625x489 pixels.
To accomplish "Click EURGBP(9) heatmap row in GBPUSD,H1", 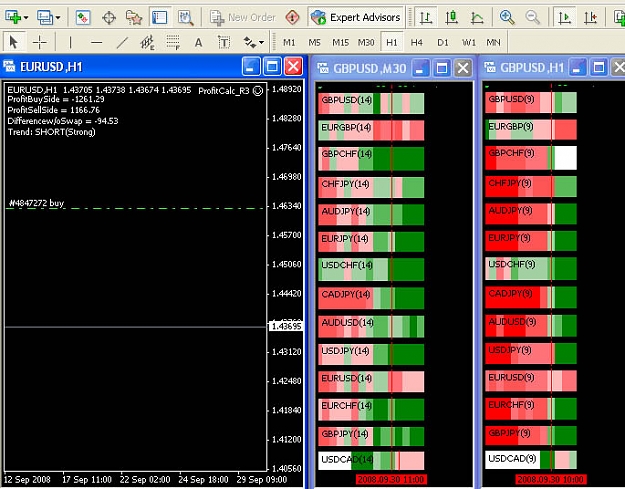I will (x=531, y=130).
